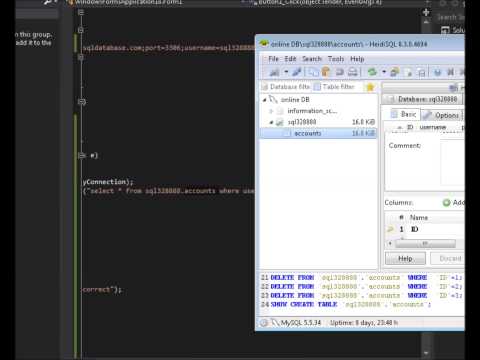
Task: Select the ID column row
Action: [x=425, y=229]
